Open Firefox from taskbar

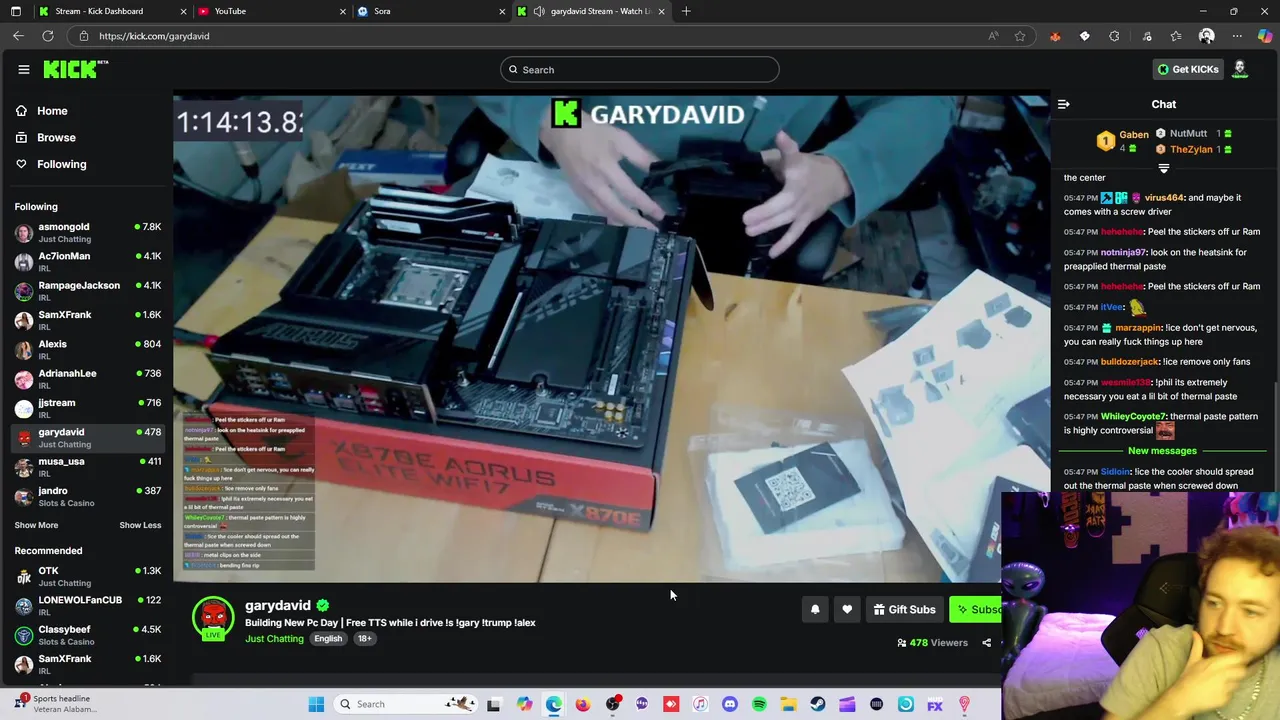(x=583, y=704)
